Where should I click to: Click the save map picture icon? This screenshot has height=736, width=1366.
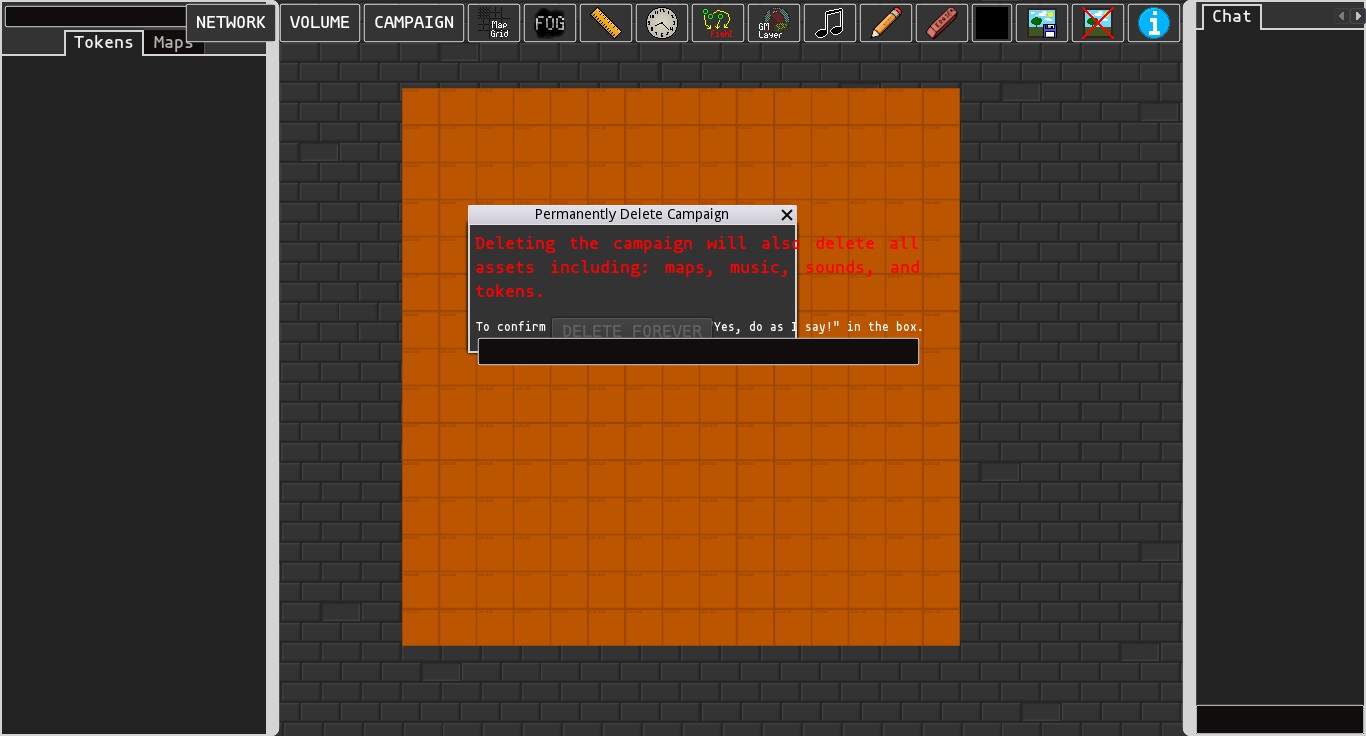[1042, 23]
